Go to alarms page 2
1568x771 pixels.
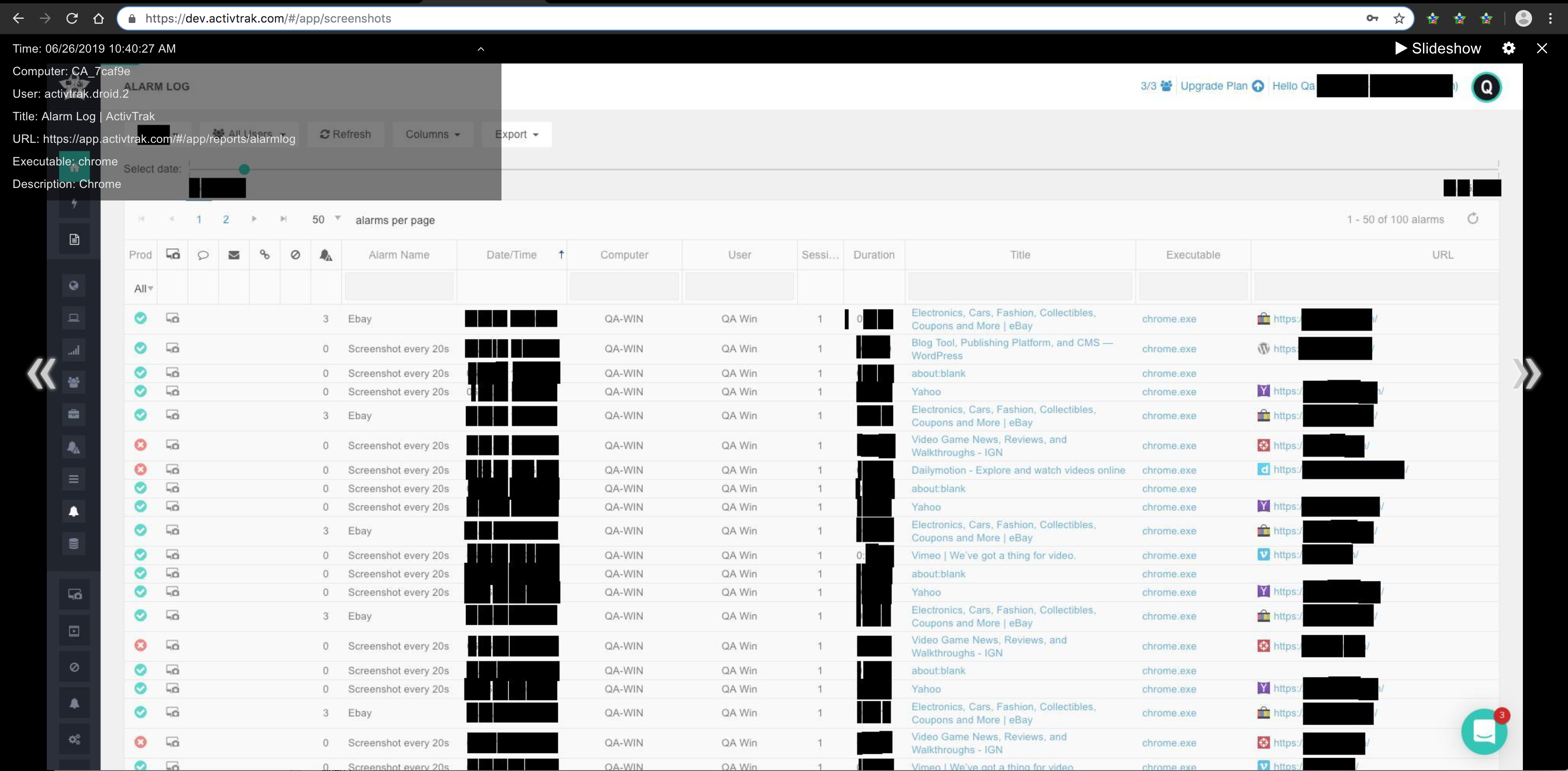[226, 220]
